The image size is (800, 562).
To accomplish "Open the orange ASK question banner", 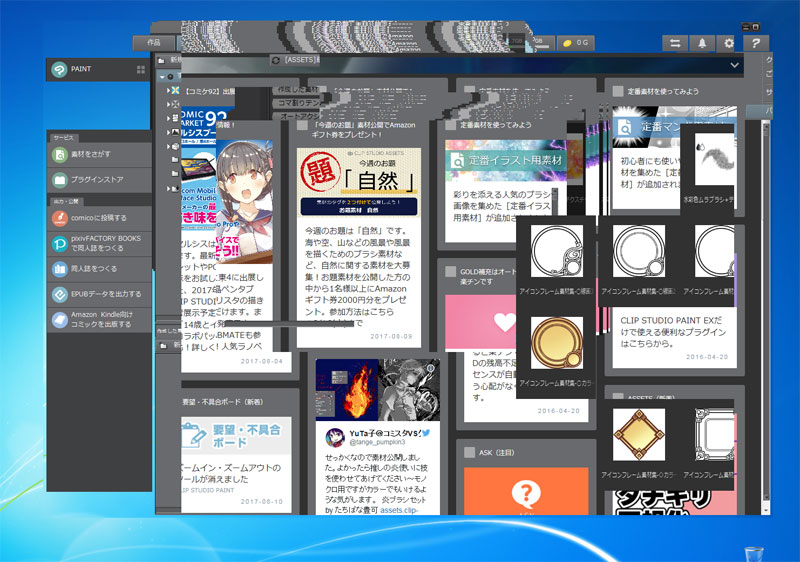I will coord(526,491).
